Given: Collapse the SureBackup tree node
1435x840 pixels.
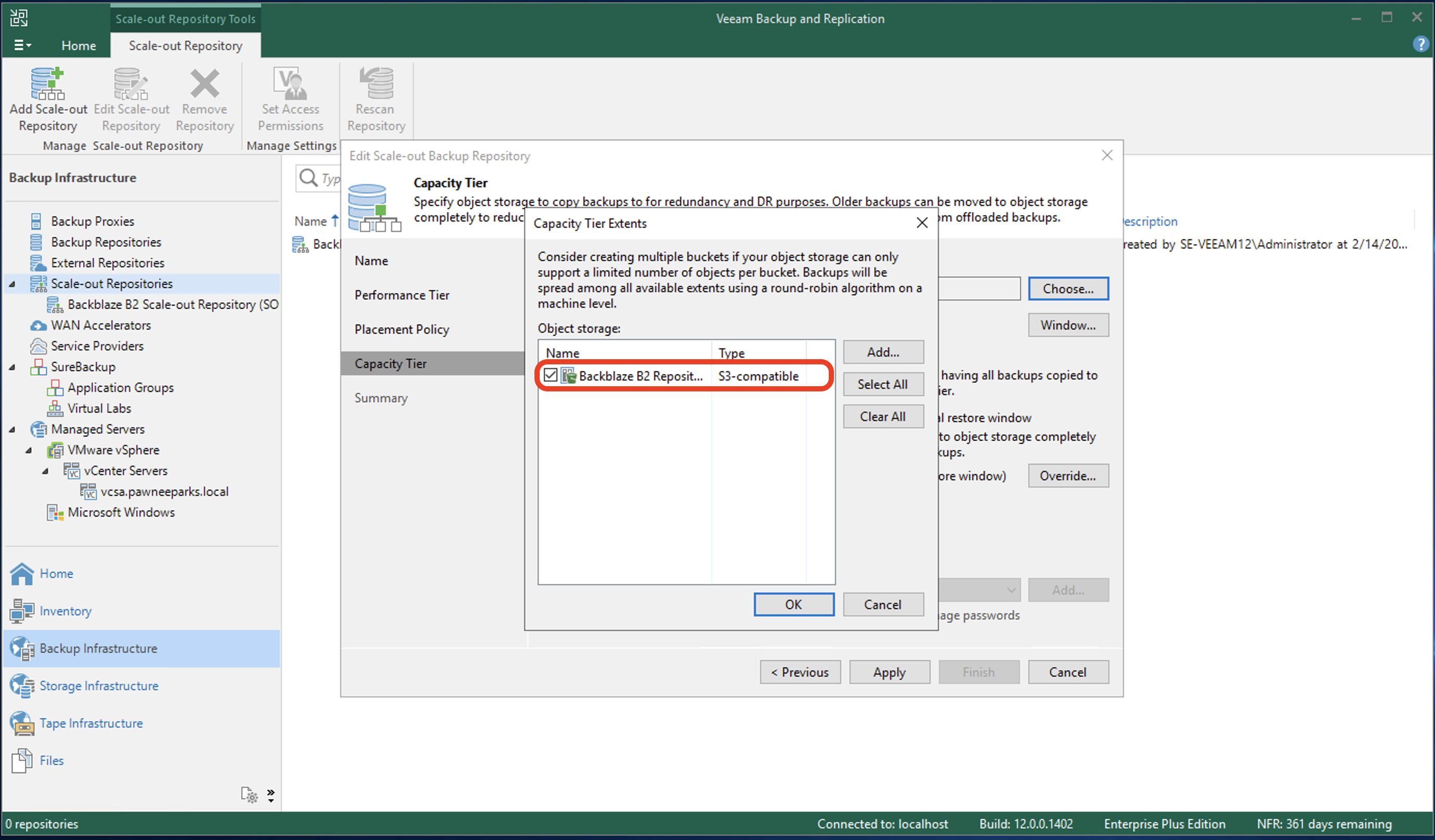Looking at the screenshot, I should coord(12,367).
